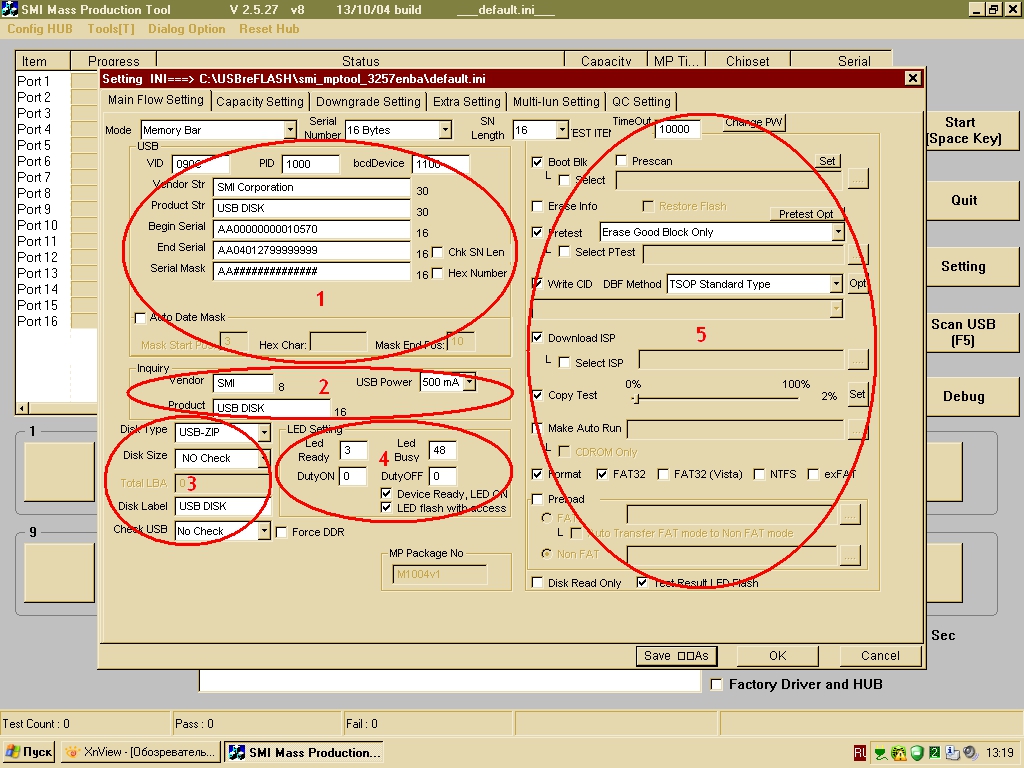The width and height of the screenshot is (1024, 768).
Task: Expand the Mode dropdown (Memory Bar)
Action: (x=289, y=130)
